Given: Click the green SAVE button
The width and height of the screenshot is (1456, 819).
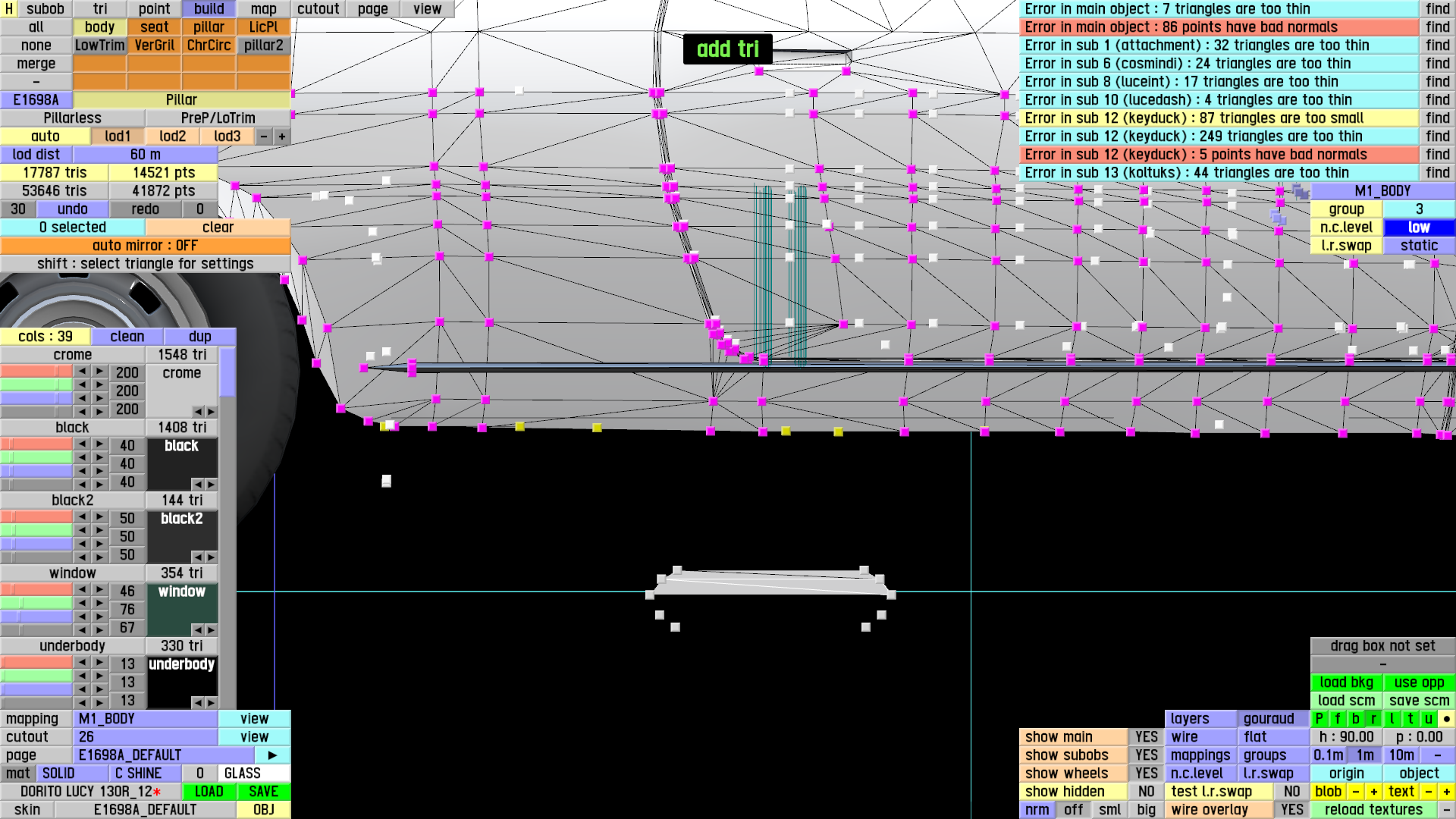Looking at the screenshot, I should click(263, 791).
